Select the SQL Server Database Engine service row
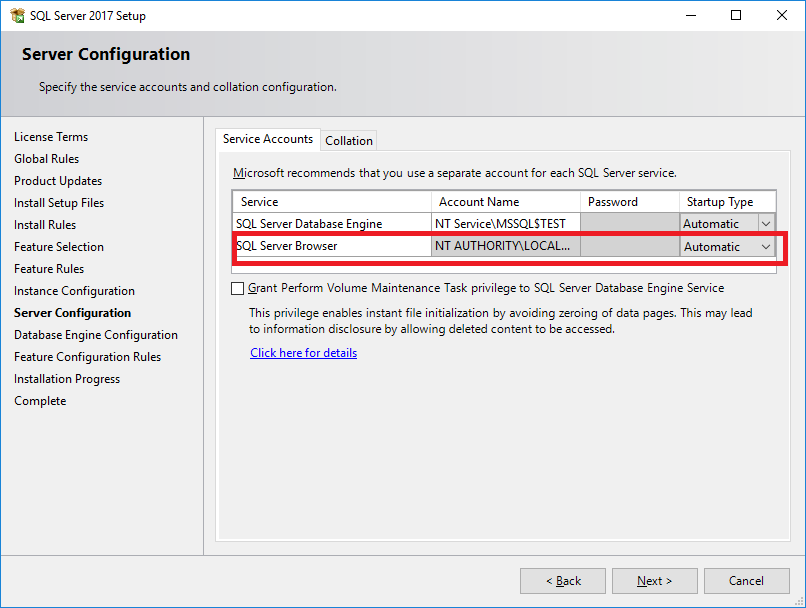Image resolution: width=806 pixels, height=608 pixels. coord(504,224)
